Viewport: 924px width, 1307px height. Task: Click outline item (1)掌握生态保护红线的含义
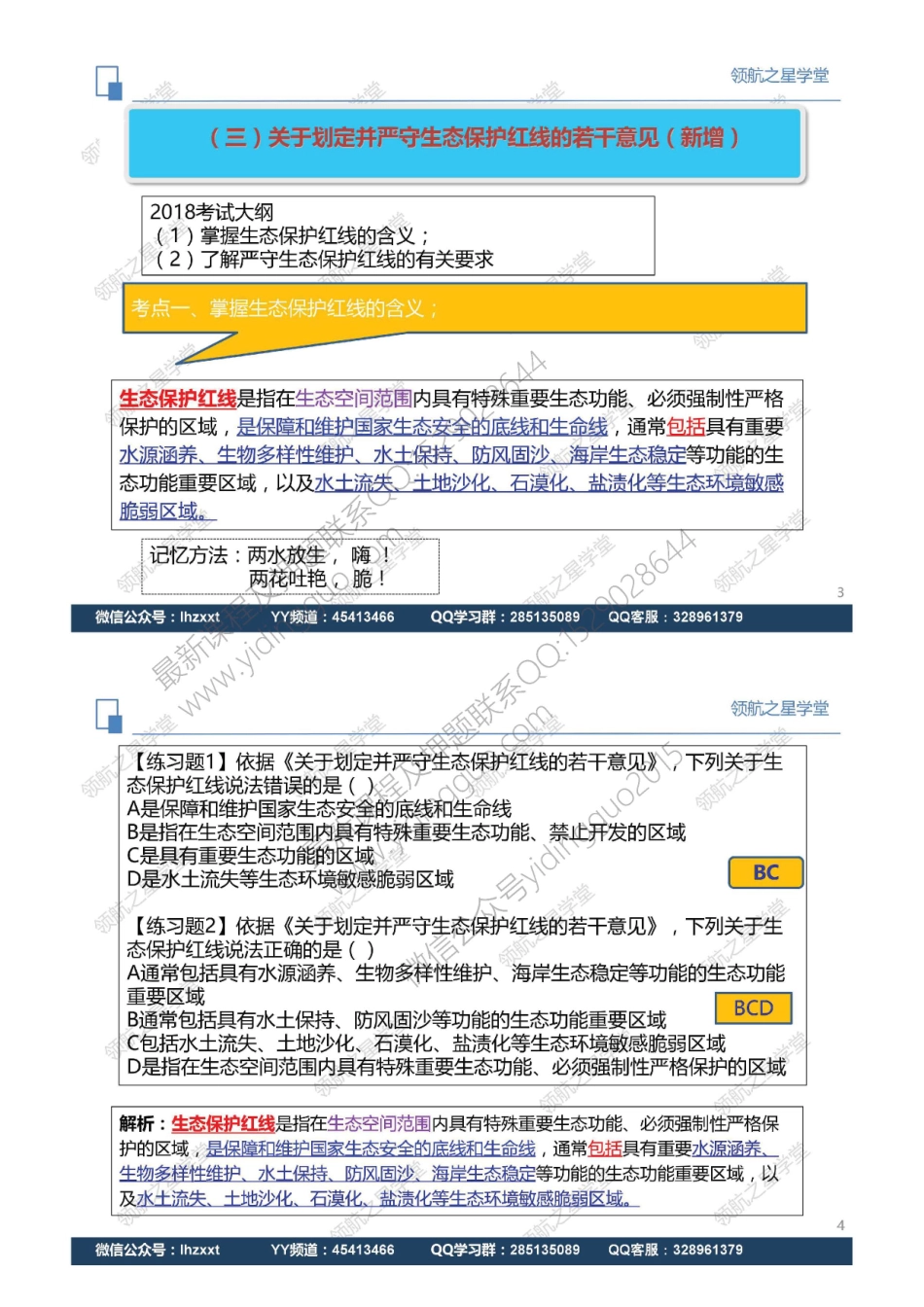tap(291, 235)
